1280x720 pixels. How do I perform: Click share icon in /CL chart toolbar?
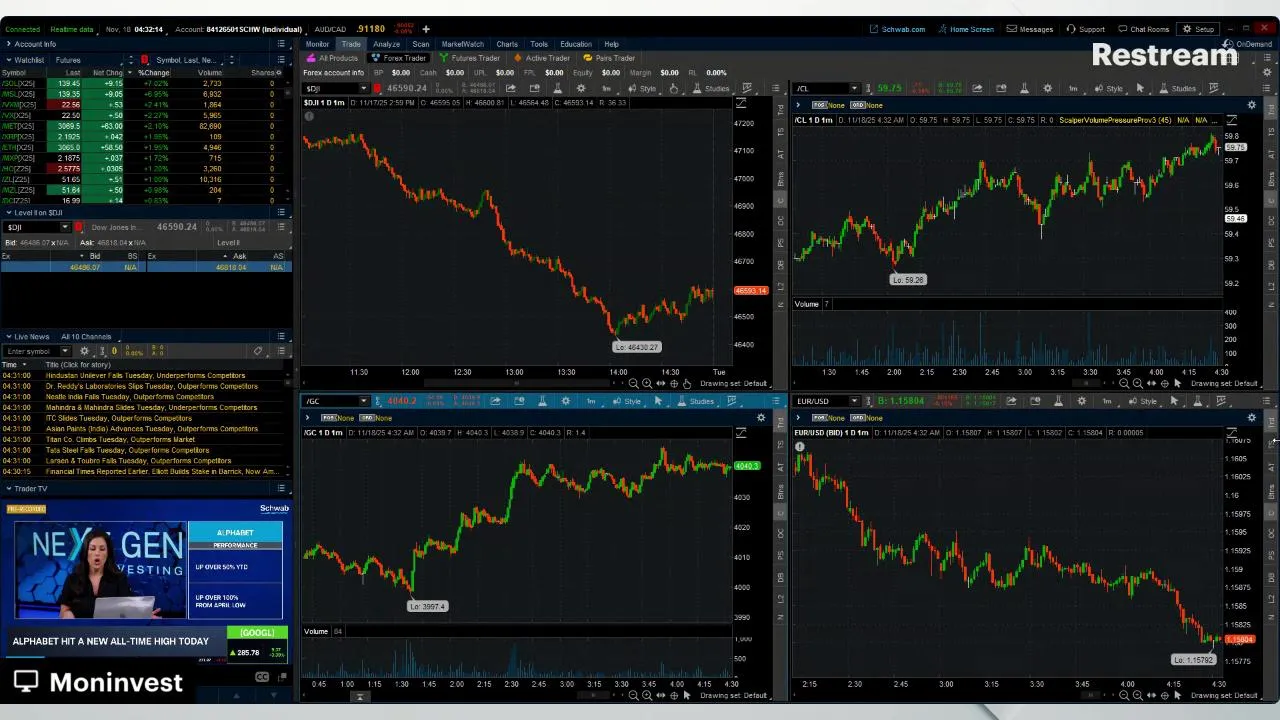[x=977, y=88]
